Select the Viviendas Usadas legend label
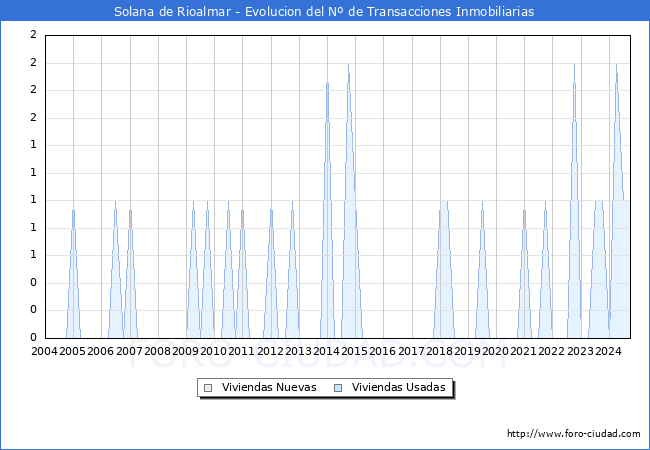Screen dimensions: 650x450 click(398, 387)
